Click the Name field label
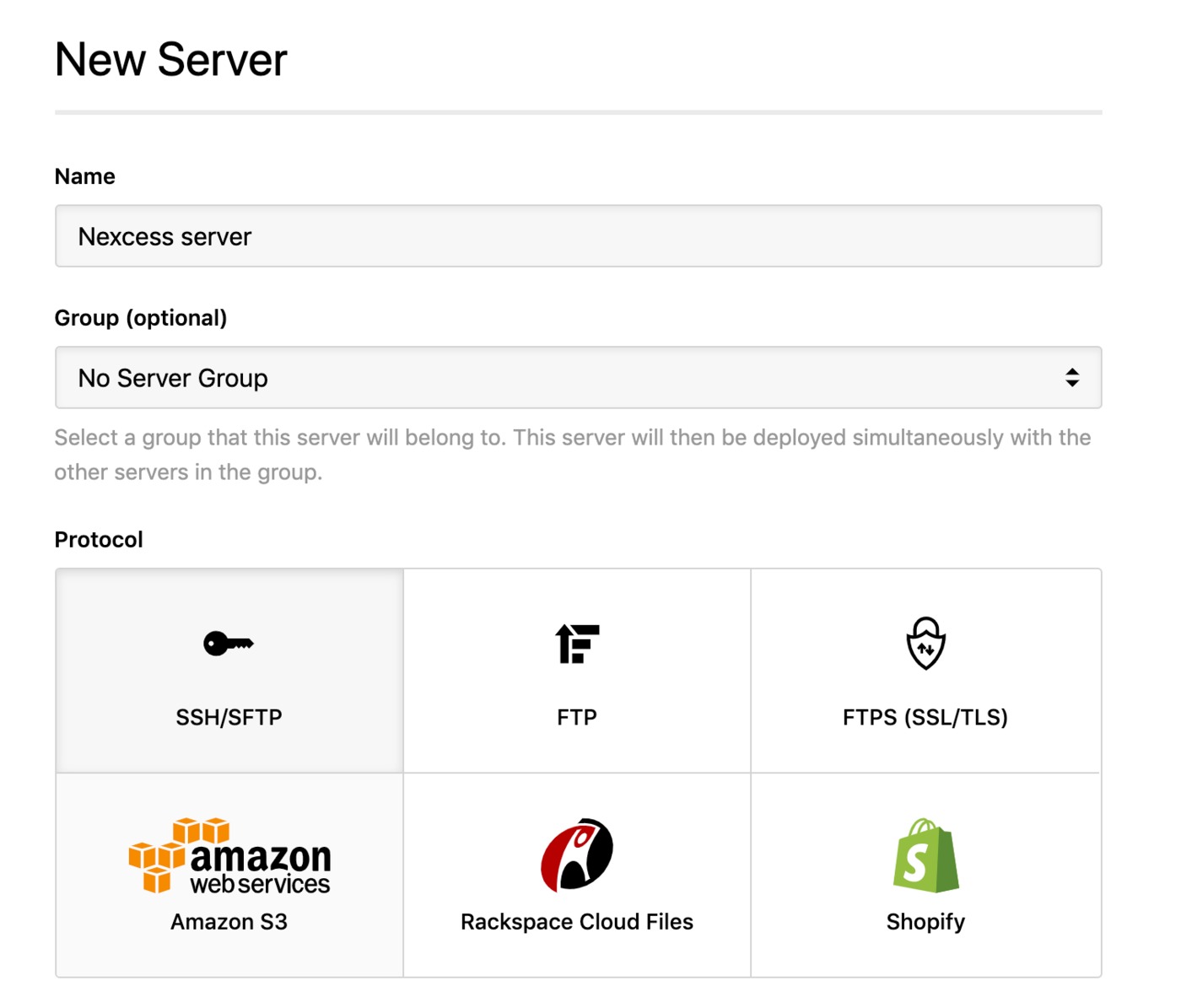Viewport: 1181px width, 1008px height. (85, 176)
